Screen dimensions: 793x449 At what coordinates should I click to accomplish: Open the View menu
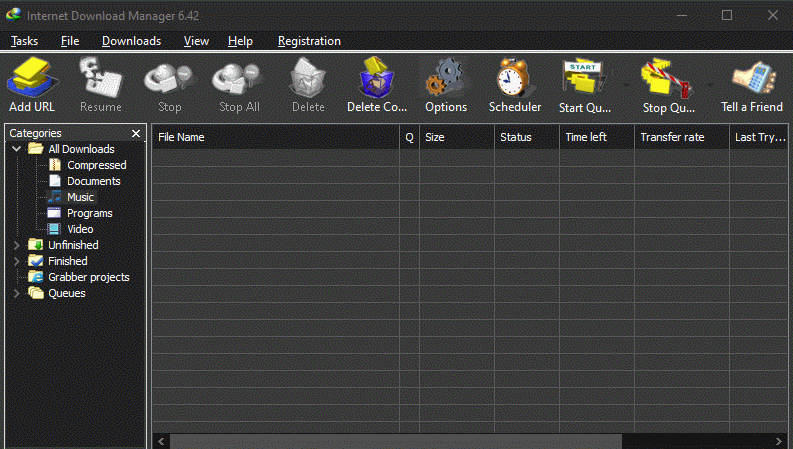click(196, 41)
